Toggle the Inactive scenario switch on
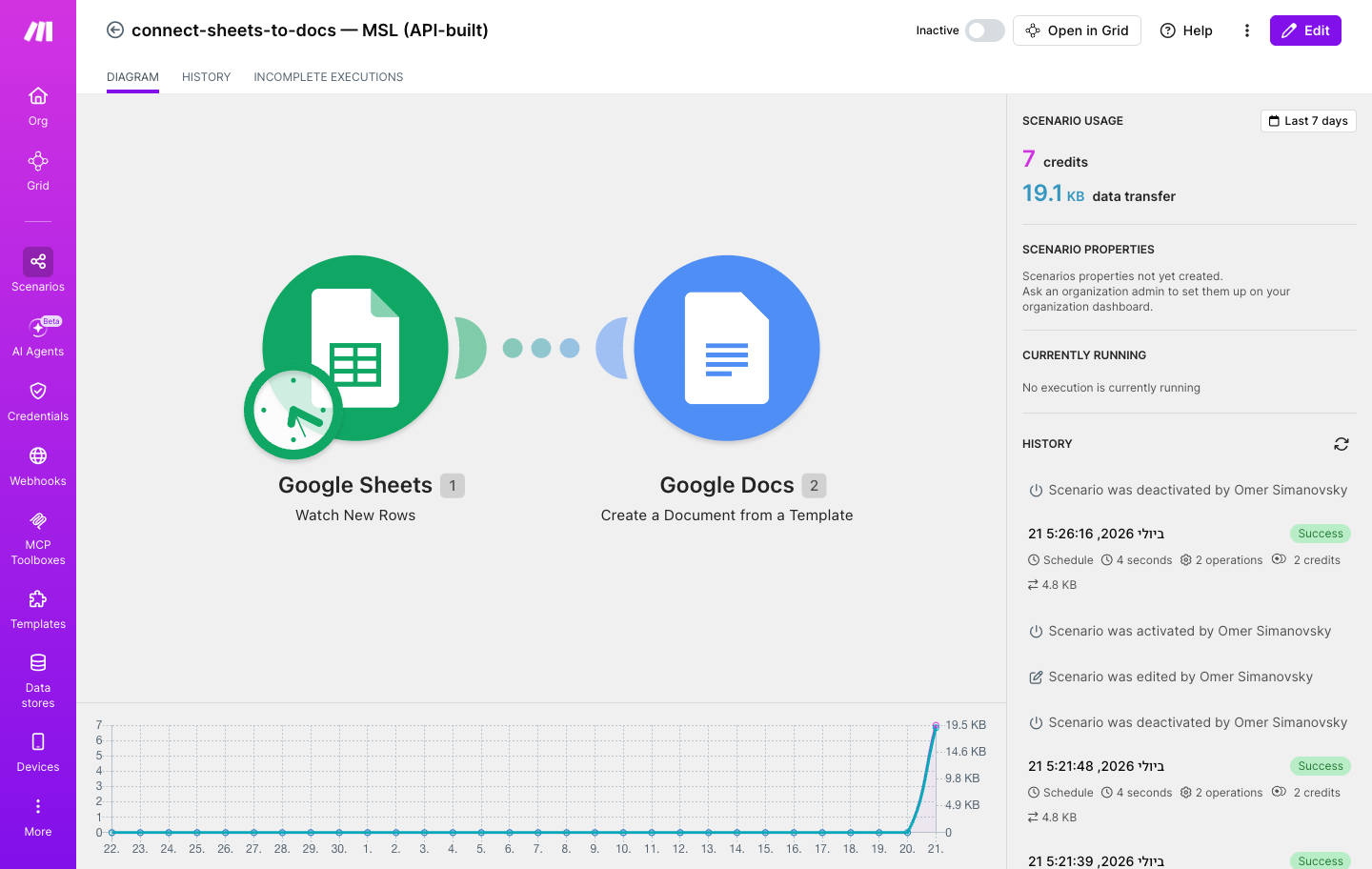The width and height of the screenshot is (1372, 869). pyautogui.click(x=984, y=30)
